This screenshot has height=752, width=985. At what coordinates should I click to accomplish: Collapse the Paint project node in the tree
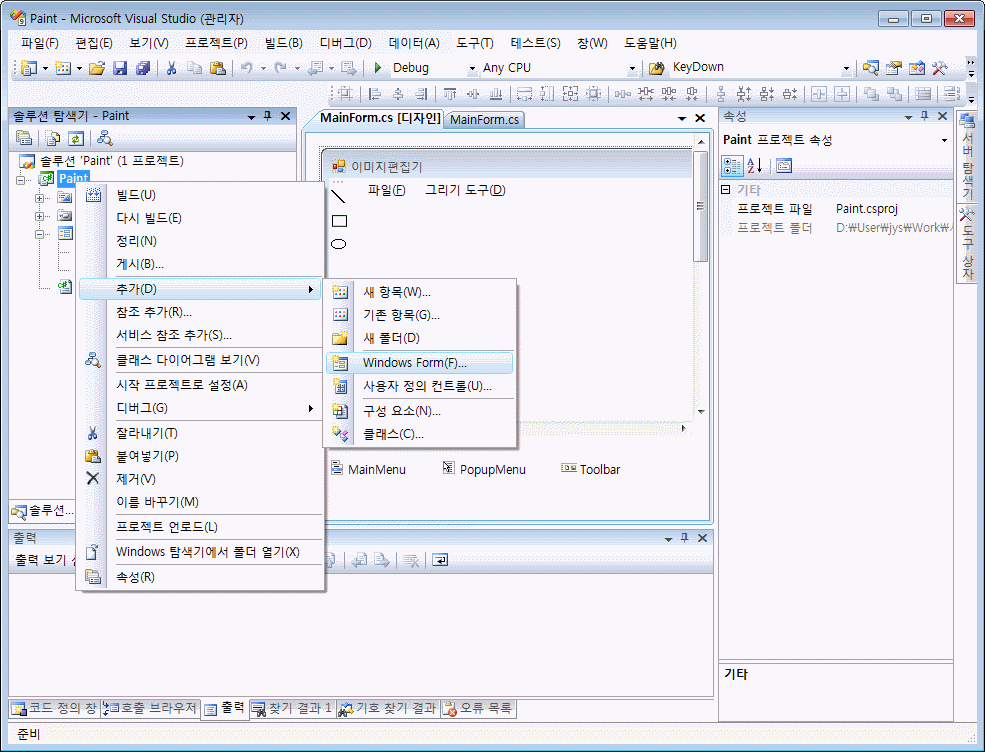tap(21, 180)
